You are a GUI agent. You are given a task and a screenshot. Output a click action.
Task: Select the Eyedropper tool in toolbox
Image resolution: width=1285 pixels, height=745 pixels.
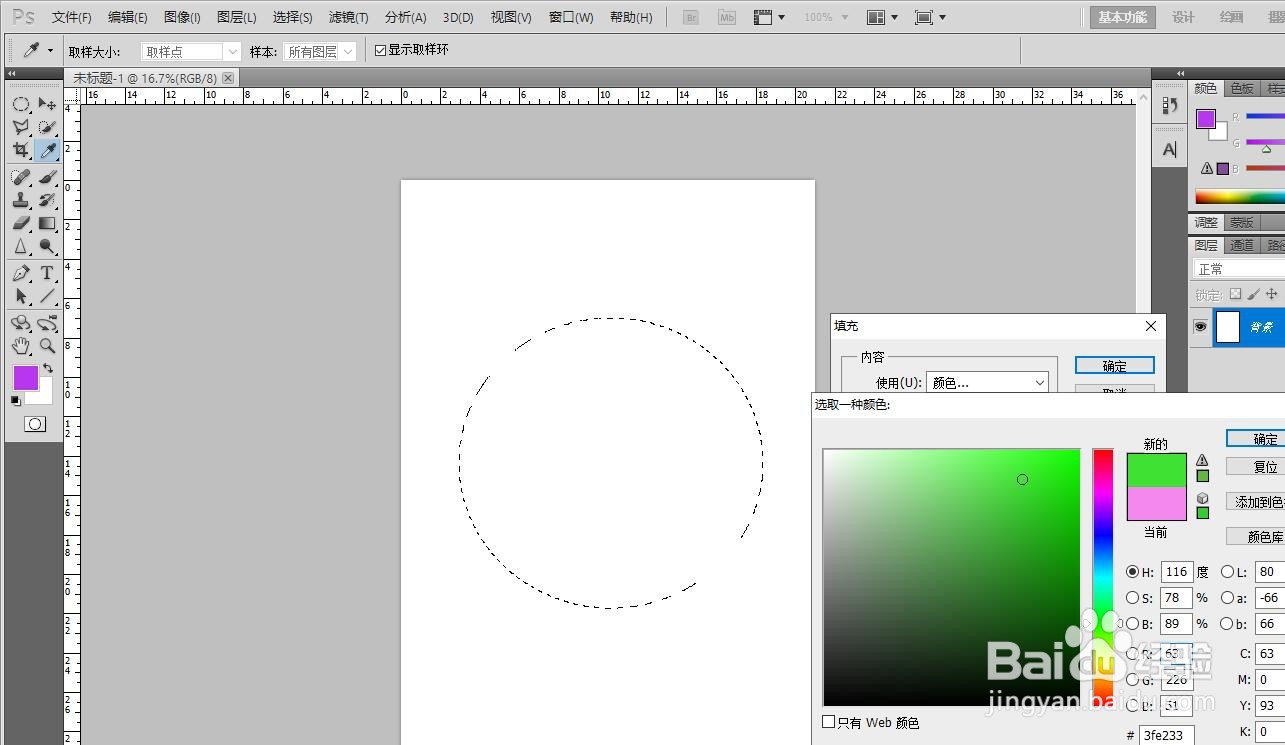point(47,150)
